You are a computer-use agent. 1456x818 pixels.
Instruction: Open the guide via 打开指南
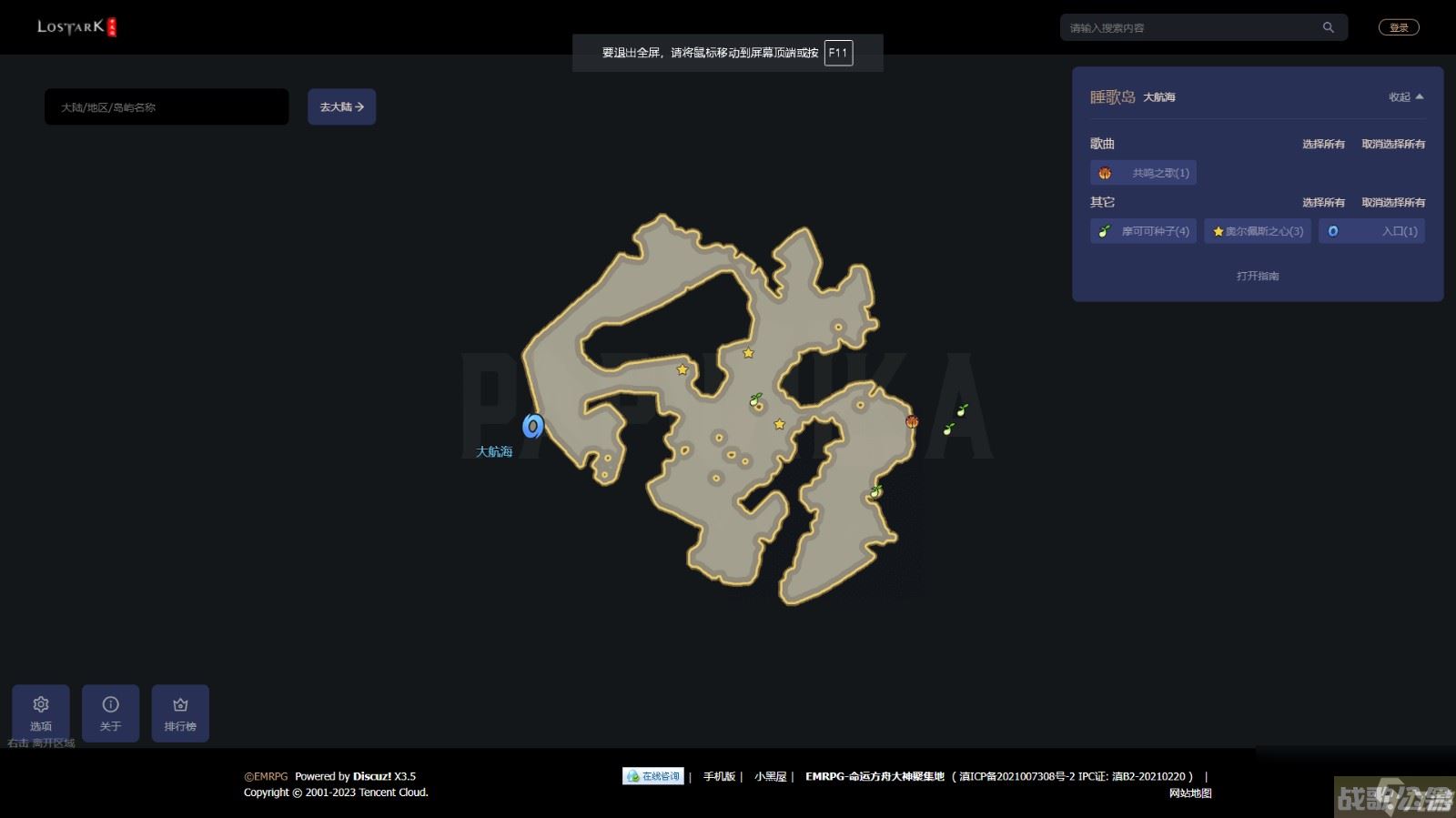pyautogui.click(x=1258, y=276)
